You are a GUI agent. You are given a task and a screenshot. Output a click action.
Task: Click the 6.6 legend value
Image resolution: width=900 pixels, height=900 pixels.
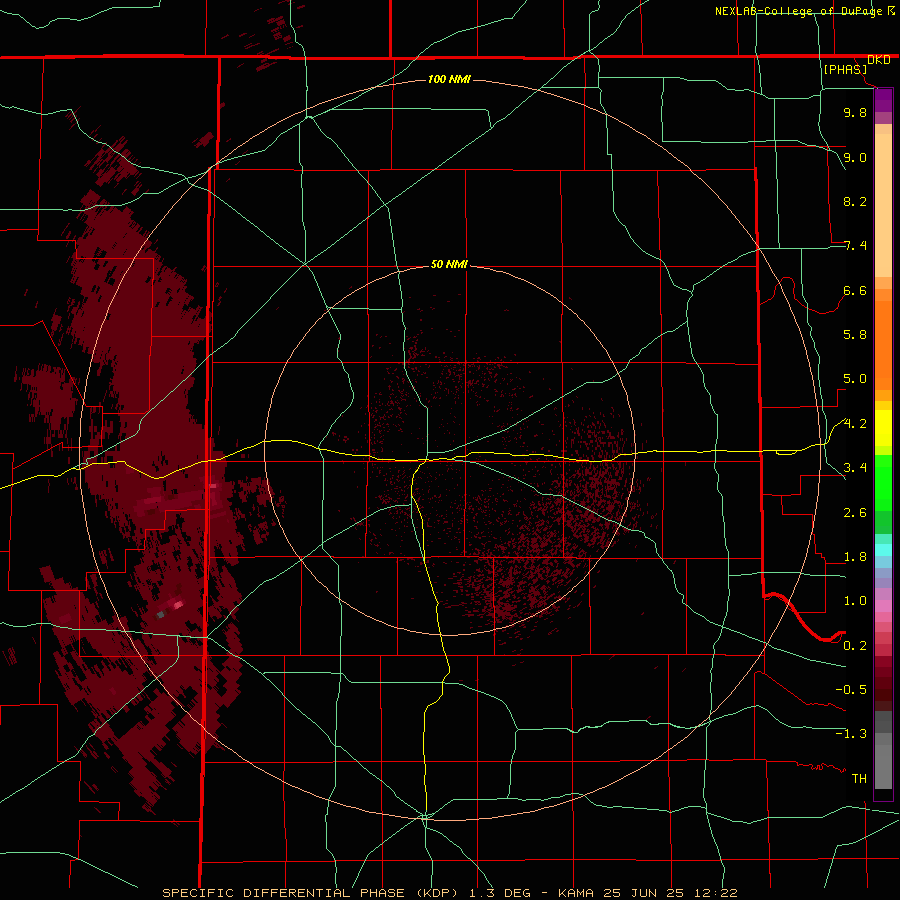tap(855, 290)
